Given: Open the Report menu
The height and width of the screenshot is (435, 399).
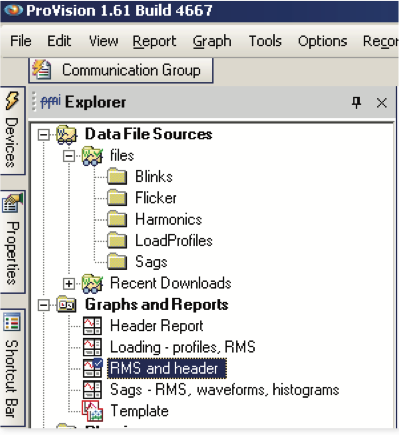Looking at the screenshot, I should point(154,42).
